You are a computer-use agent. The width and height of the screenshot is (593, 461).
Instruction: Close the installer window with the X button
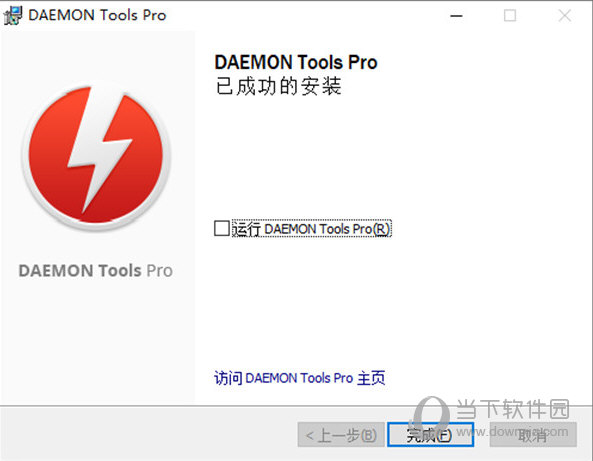pos(565,16)
